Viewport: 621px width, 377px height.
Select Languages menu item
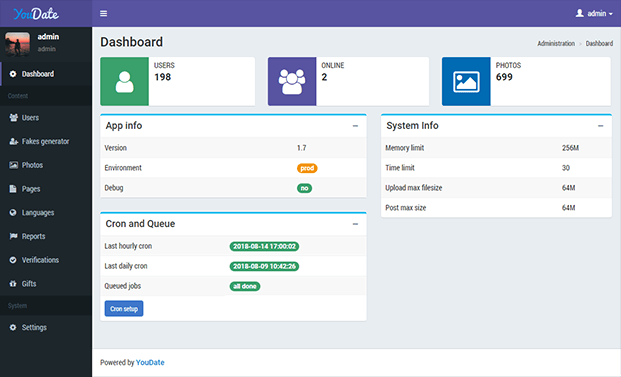click(46, 213)
